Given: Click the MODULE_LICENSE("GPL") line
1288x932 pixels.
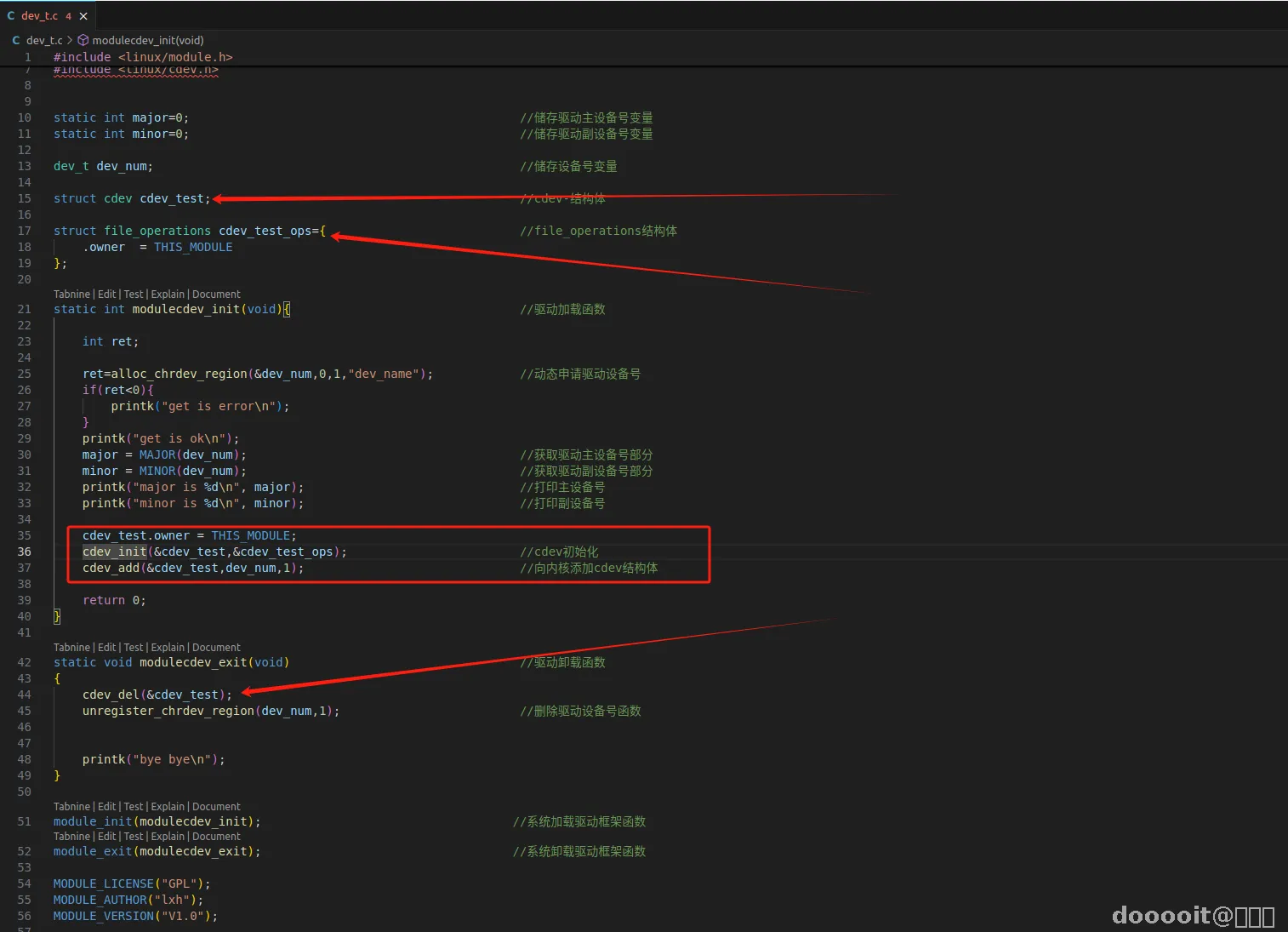Looking at the screenshot, I should coord(132,883).
